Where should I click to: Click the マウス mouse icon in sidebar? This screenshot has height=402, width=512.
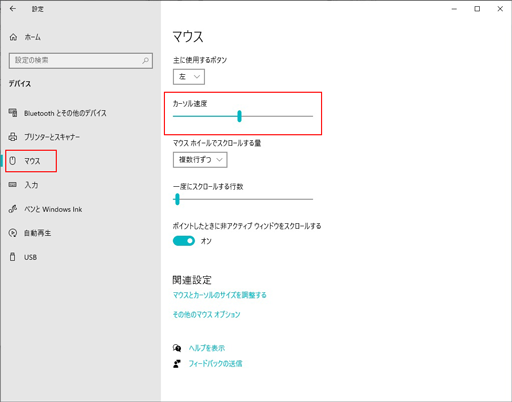[x=13, y=161]
